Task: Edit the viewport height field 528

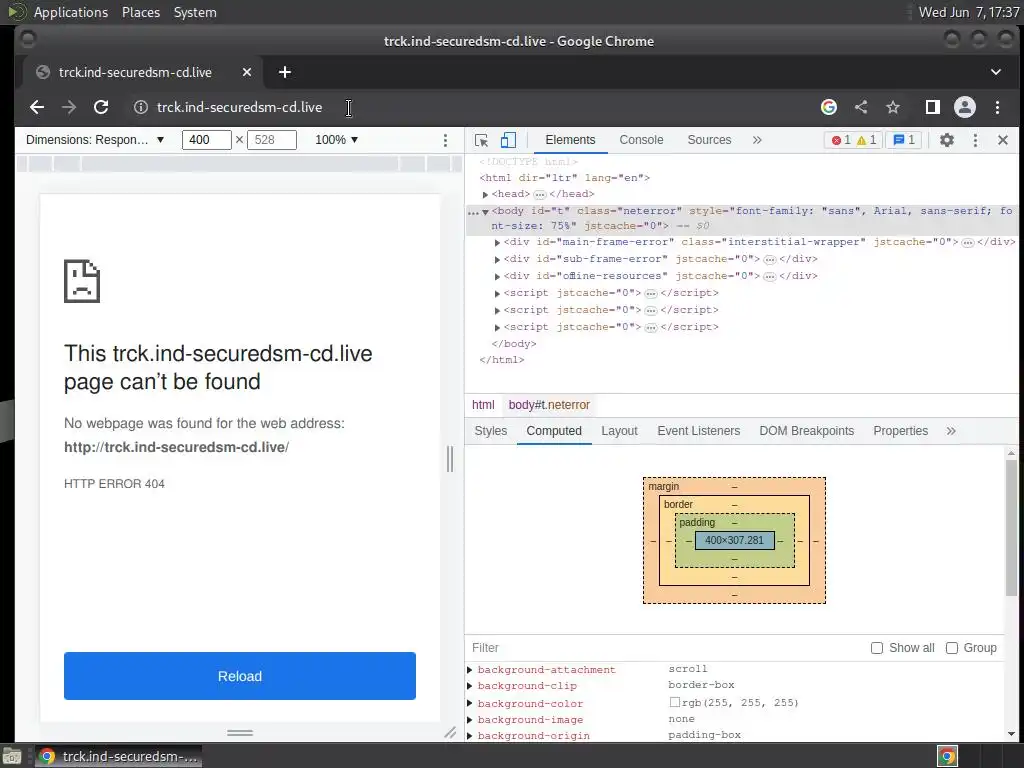Action: point(272,140)
